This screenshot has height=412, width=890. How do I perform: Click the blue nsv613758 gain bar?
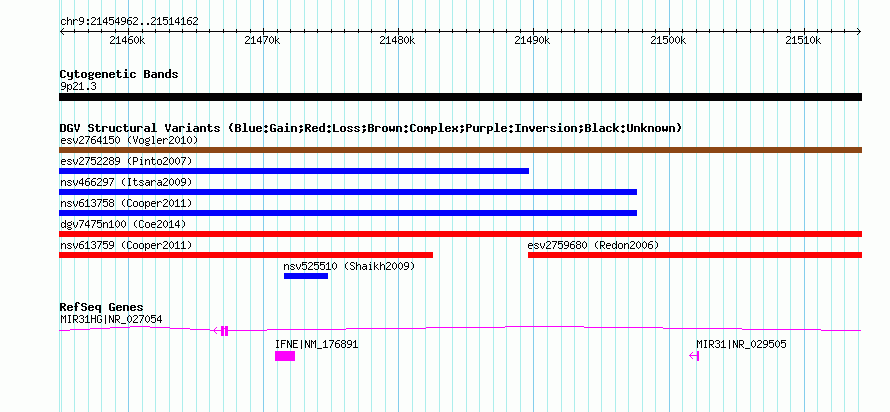coord(348,213)
